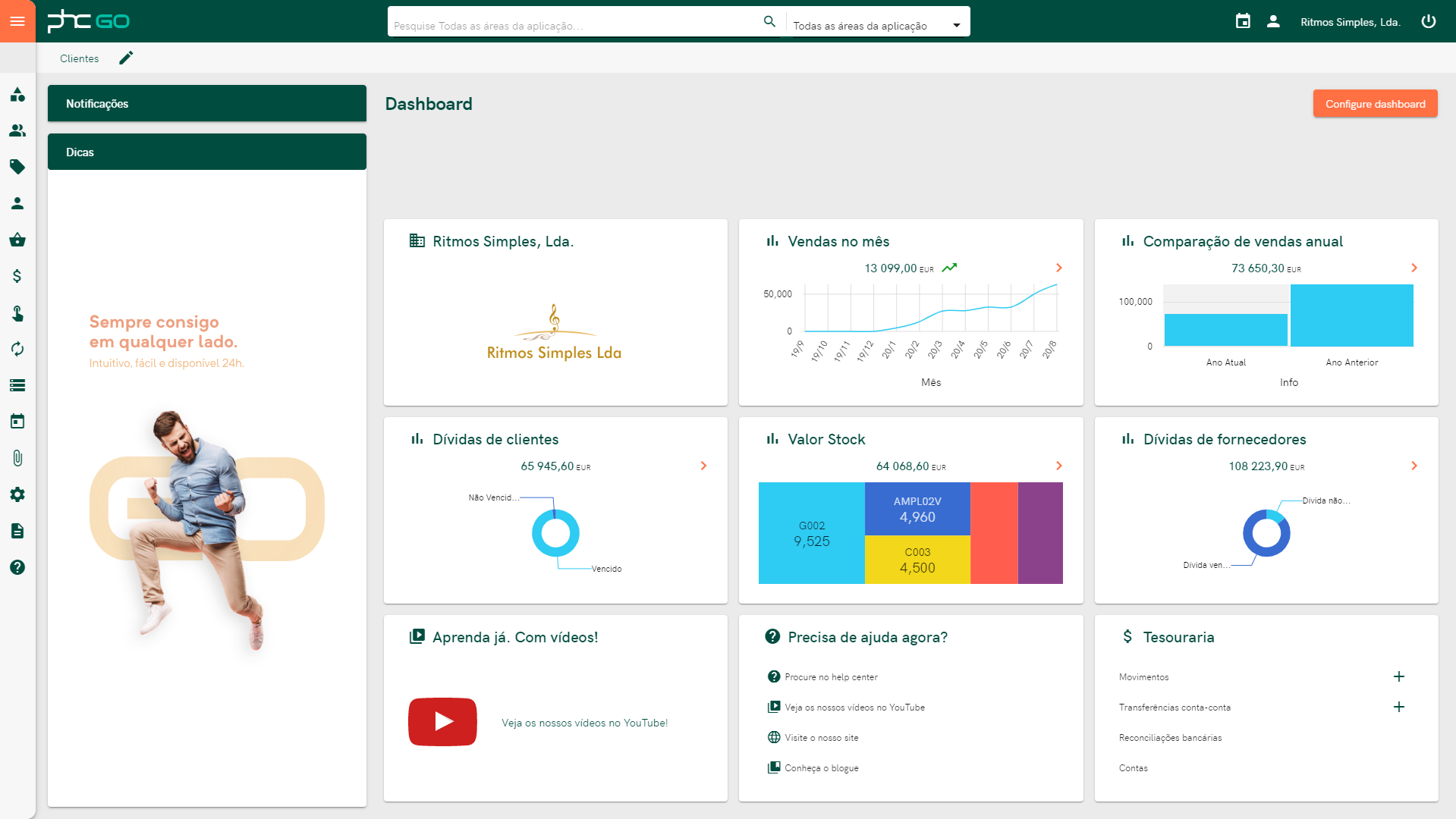Open the sync arrows sidebar icon
Screen dimensions: 1456x819
pos(17,349)
